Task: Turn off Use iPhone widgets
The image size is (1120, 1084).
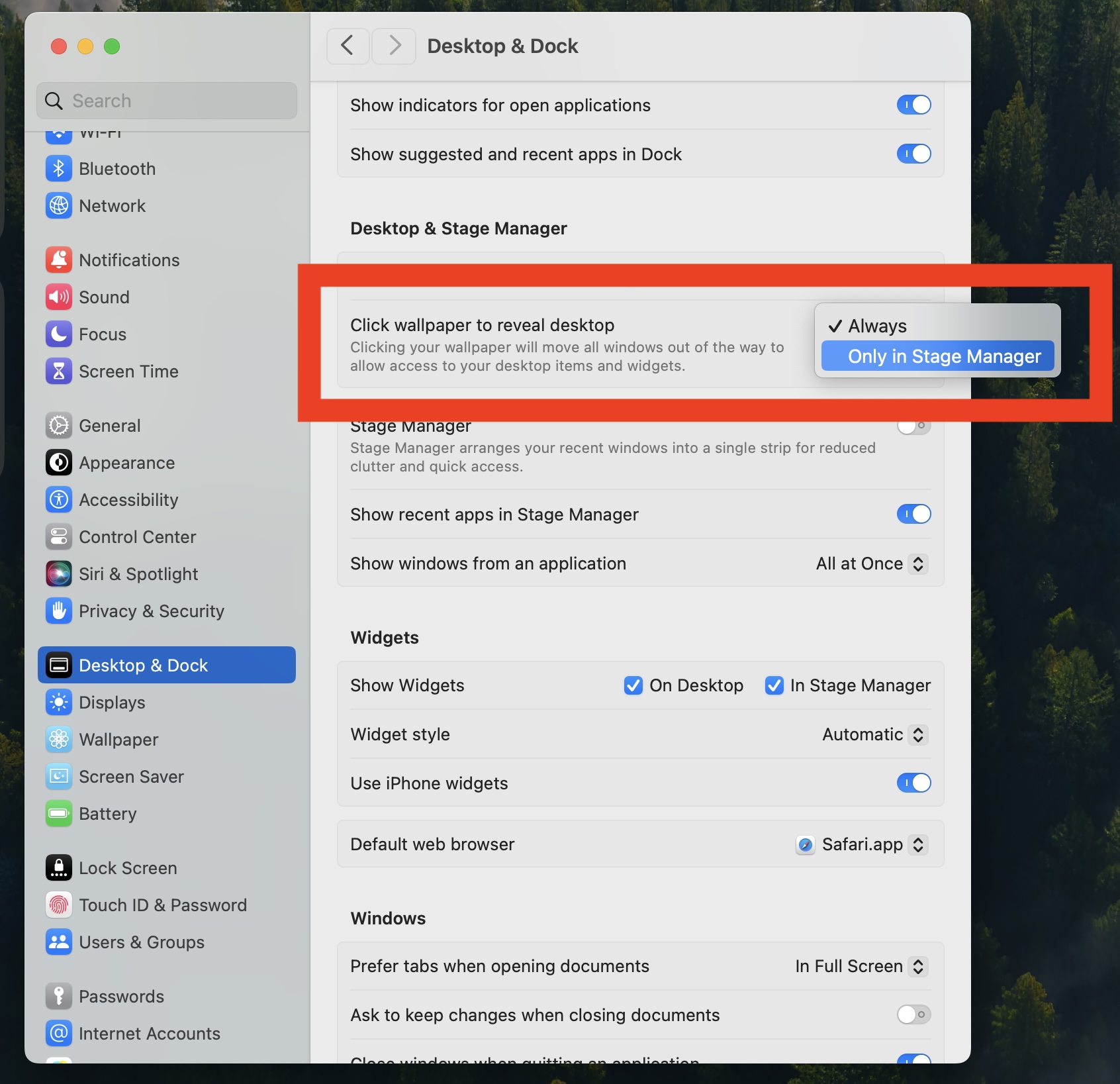Action: pos(913,783)
